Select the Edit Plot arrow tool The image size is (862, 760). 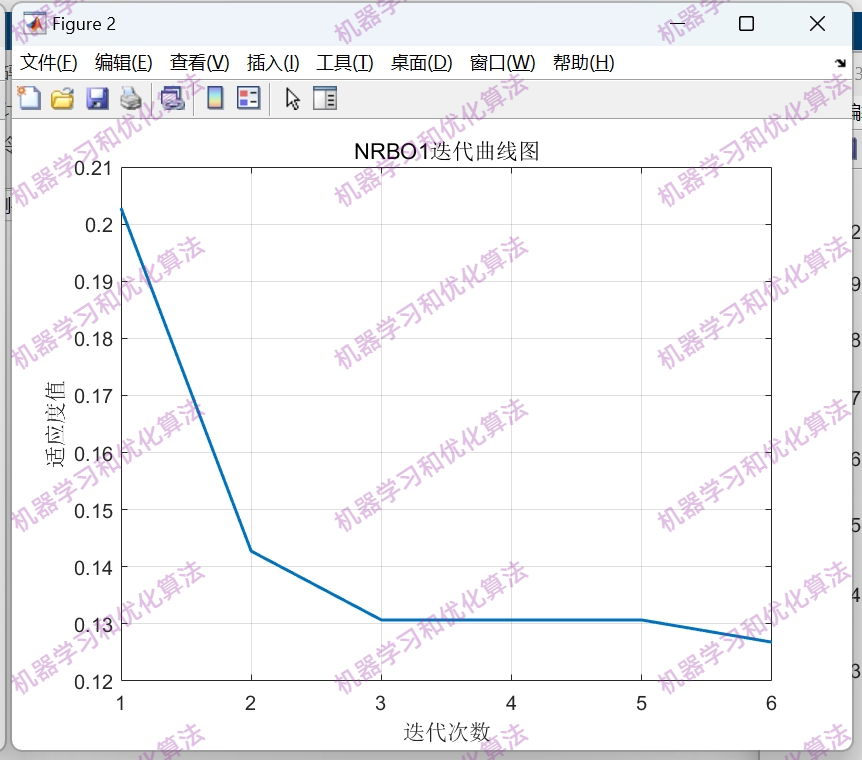click(x=292, y=99)
